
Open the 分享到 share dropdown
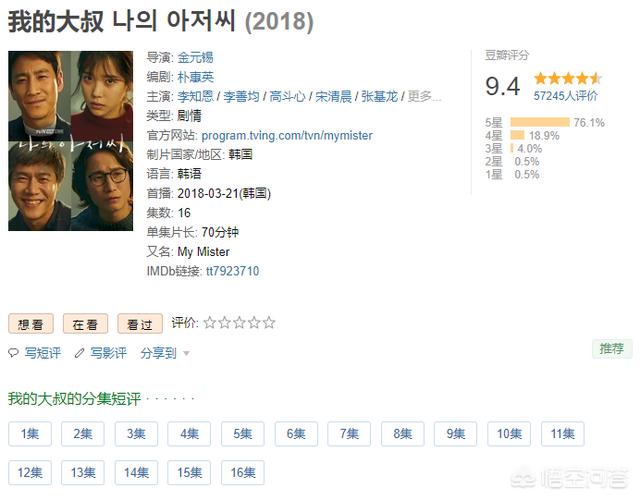164,353
